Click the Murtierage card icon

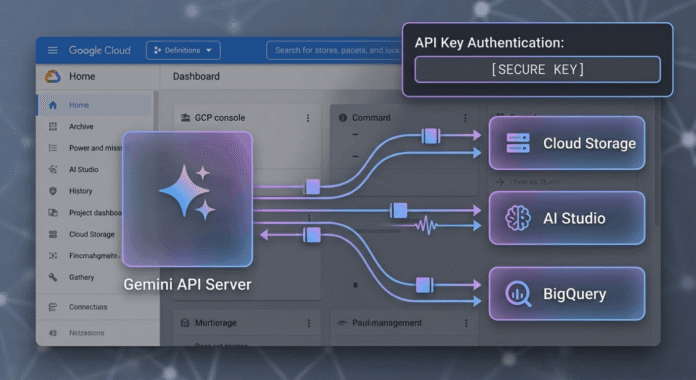(185, 323)
